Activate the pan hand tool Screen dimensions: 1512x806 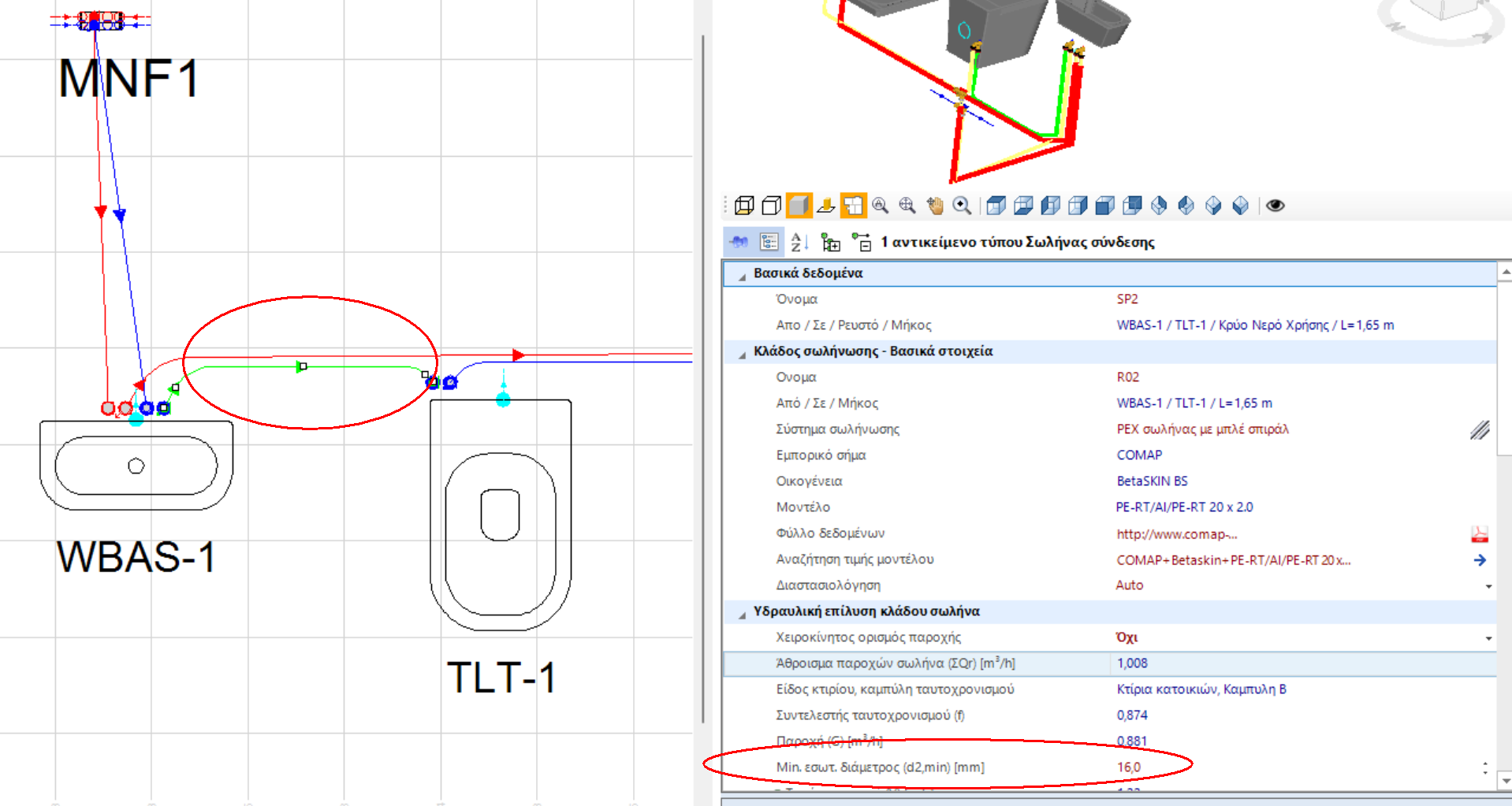[x=934, y=205]
